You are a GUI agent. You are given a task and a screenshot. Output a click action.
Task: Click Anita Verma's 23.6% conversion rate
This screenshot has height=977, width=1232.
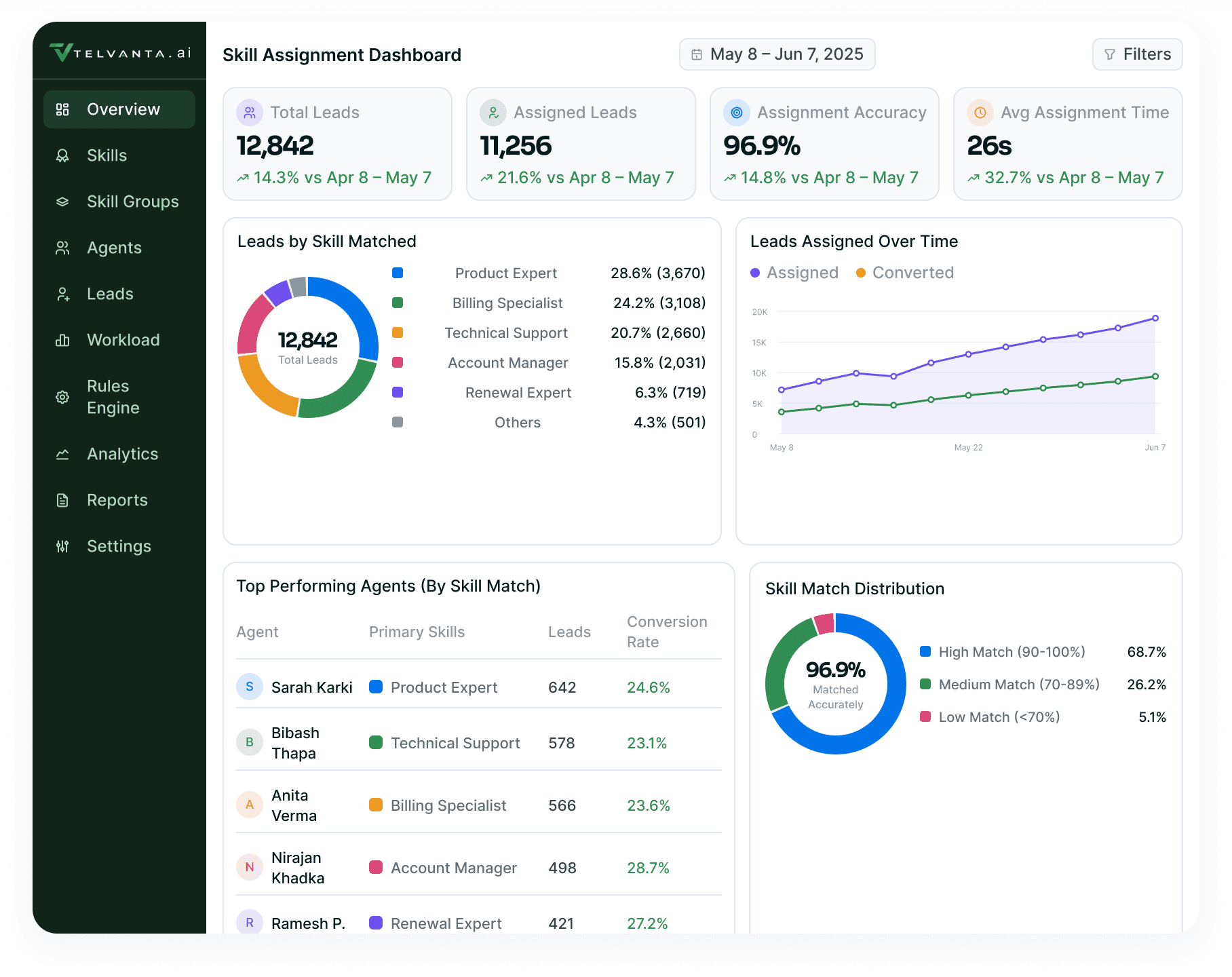(x=649, y=805)
